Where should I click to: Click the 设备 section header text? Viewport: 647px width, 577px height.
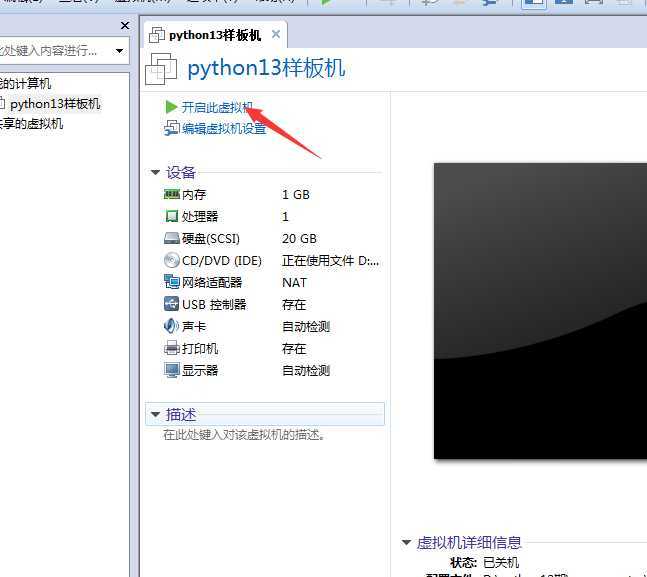(180, 172)
